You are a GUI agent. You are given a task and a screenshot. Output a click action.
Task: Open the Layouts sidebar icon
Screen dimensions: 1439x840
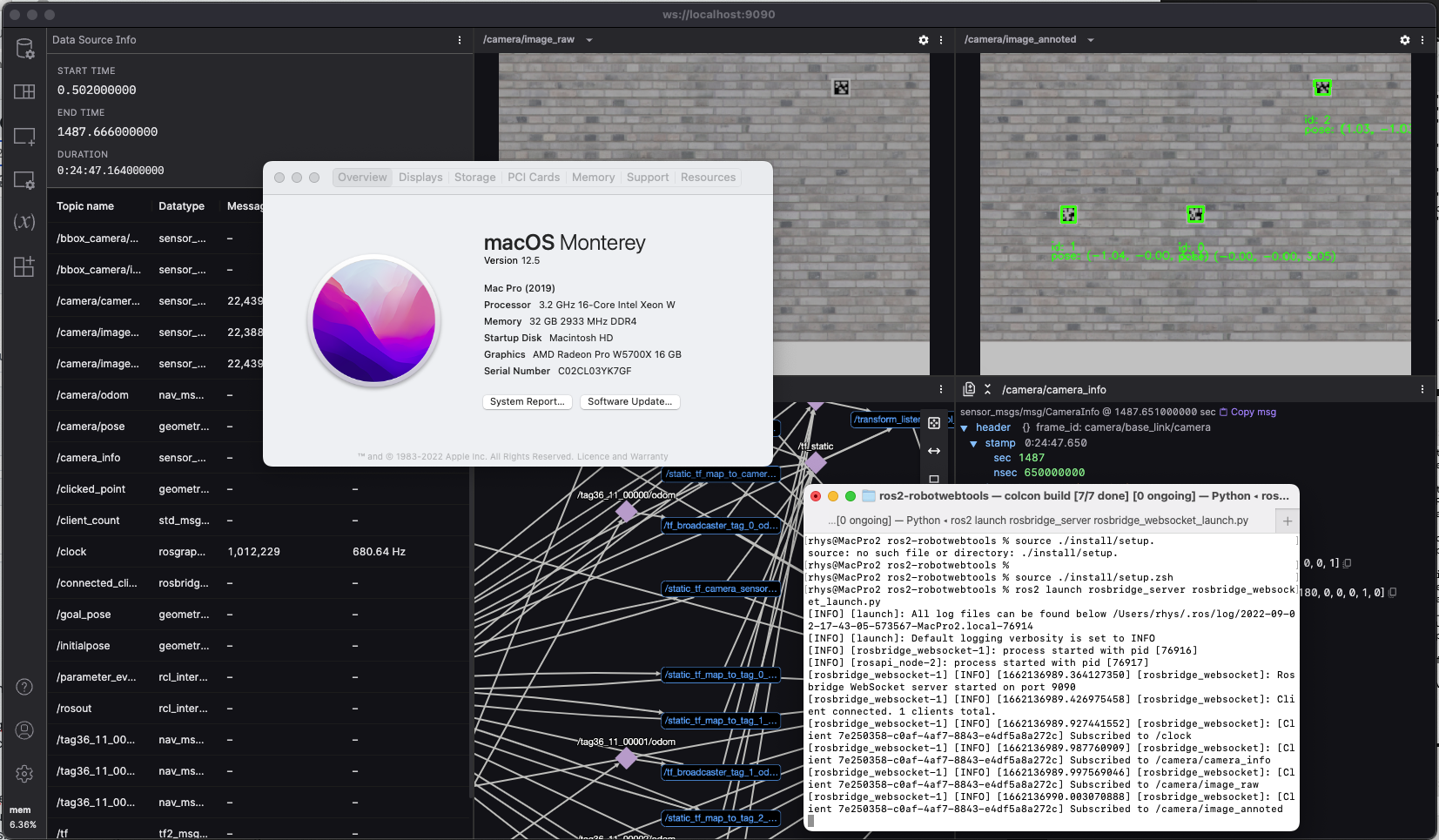[24, 91]
